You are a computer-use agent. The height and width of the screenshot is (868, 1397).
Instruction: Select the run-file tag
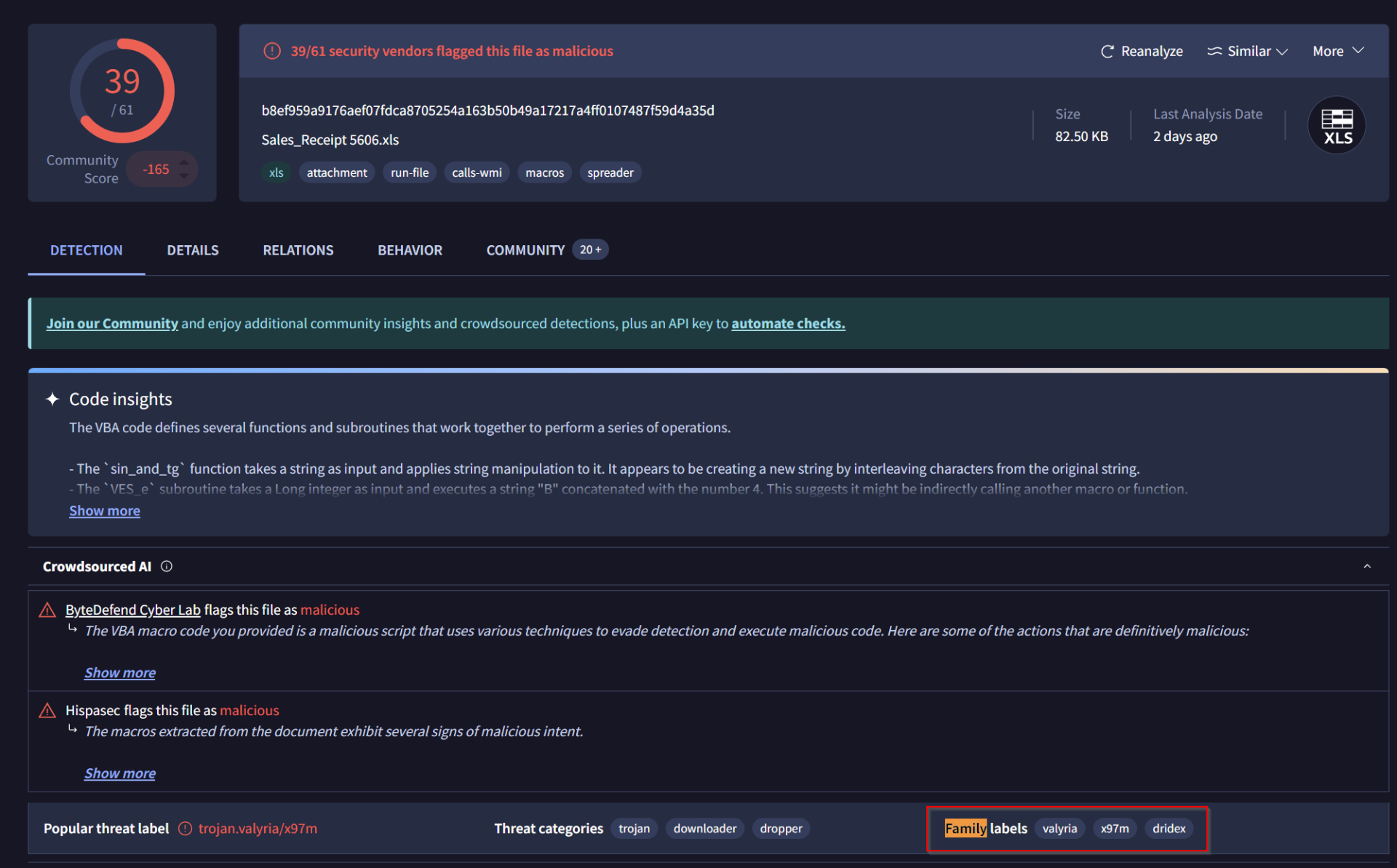coord(410,172)
